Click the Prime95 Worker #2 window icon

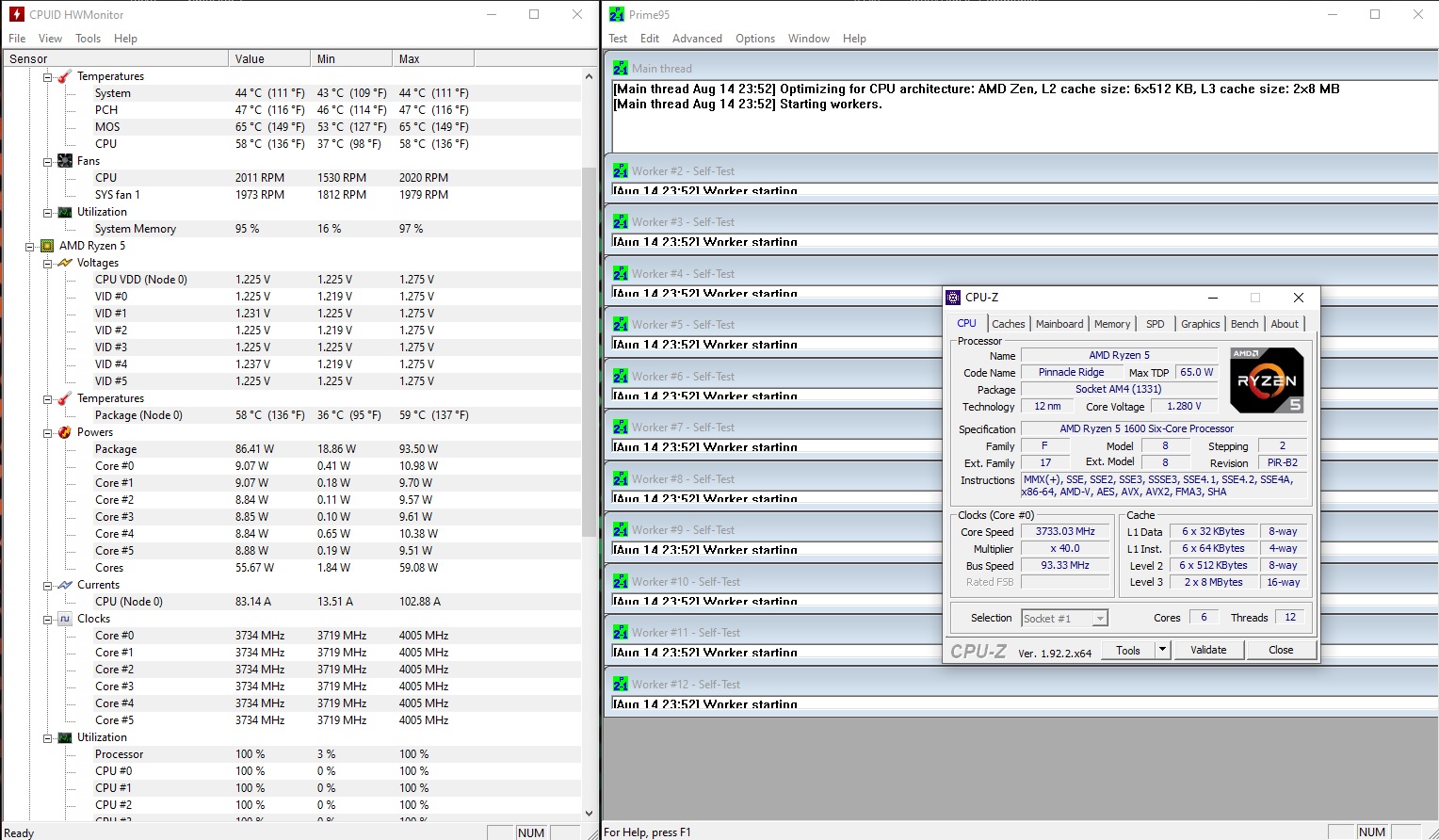click(x=620, y=171)
